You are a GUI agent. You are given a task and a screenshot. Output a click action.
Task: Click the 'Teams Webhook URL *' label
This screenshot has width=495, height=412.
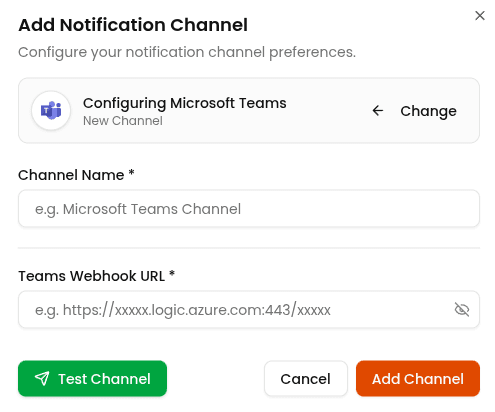96,276
